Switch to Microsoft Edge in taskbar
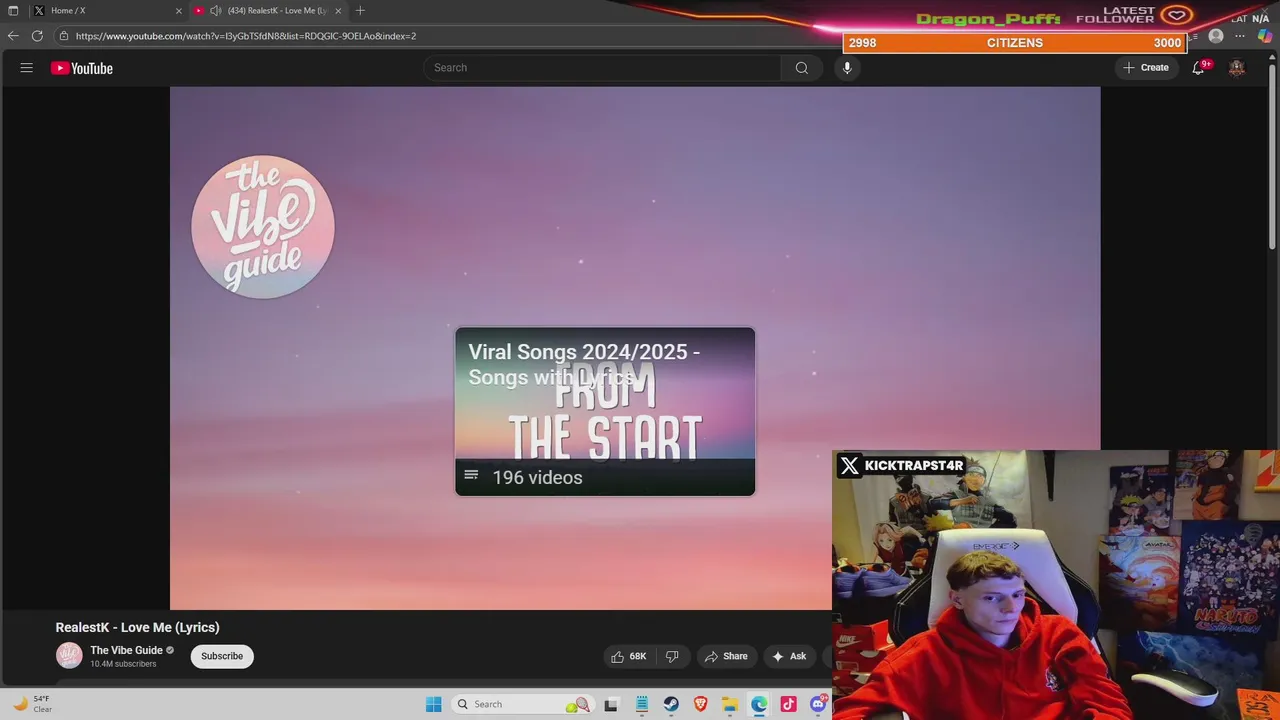This screenshot has width=1280, height=720. [760, 704]
